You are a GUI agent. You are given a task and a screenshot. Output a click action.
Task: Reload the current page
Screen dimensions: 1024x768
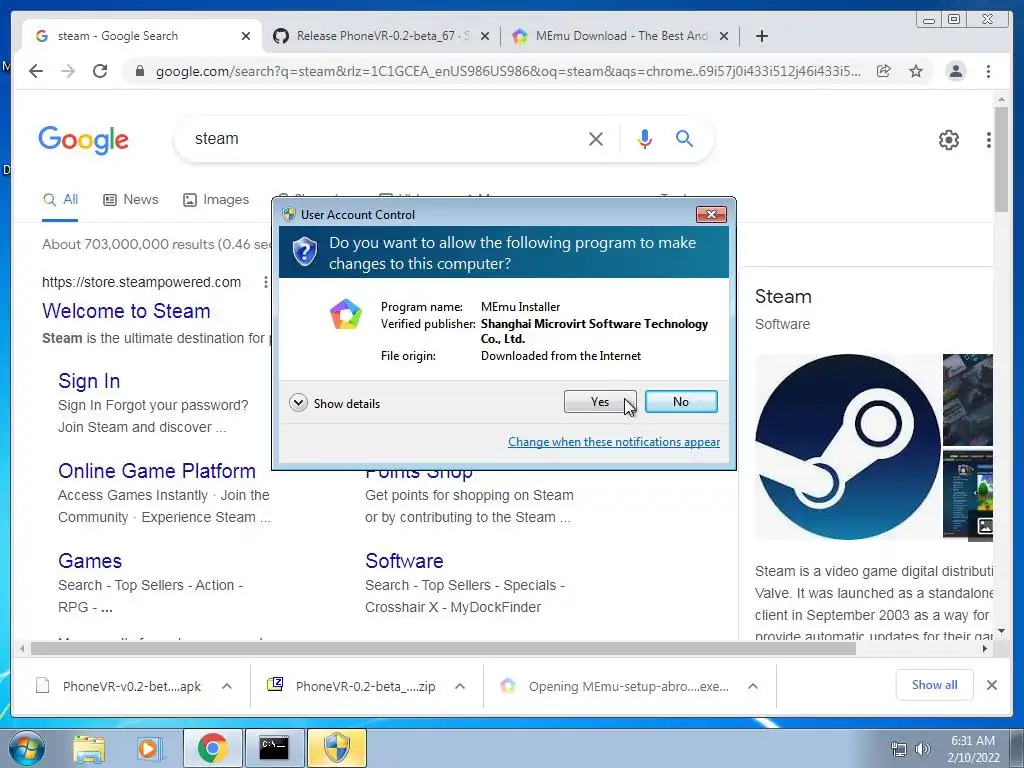coord(100,71)
